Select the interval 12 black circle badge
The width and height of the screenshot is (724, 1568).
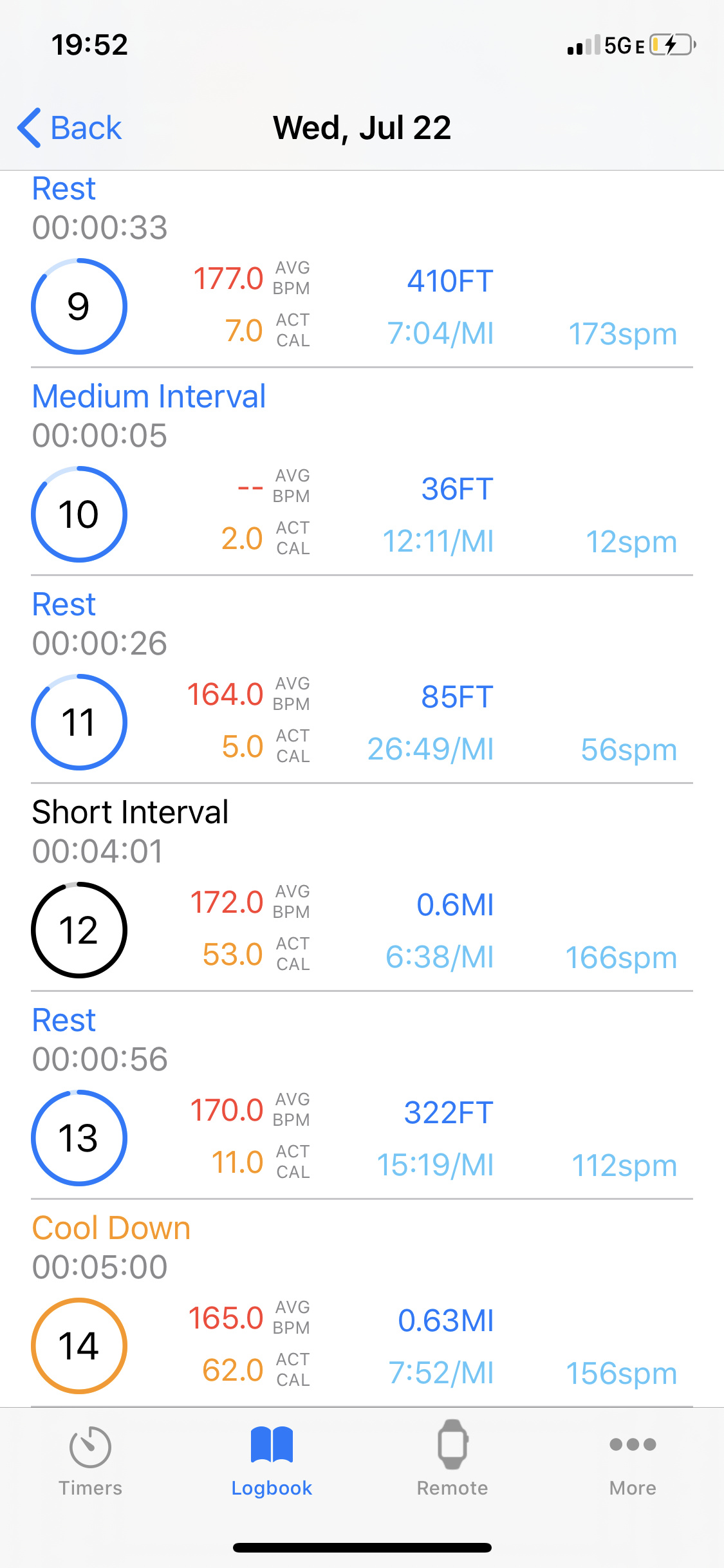(x=79, y=930)
